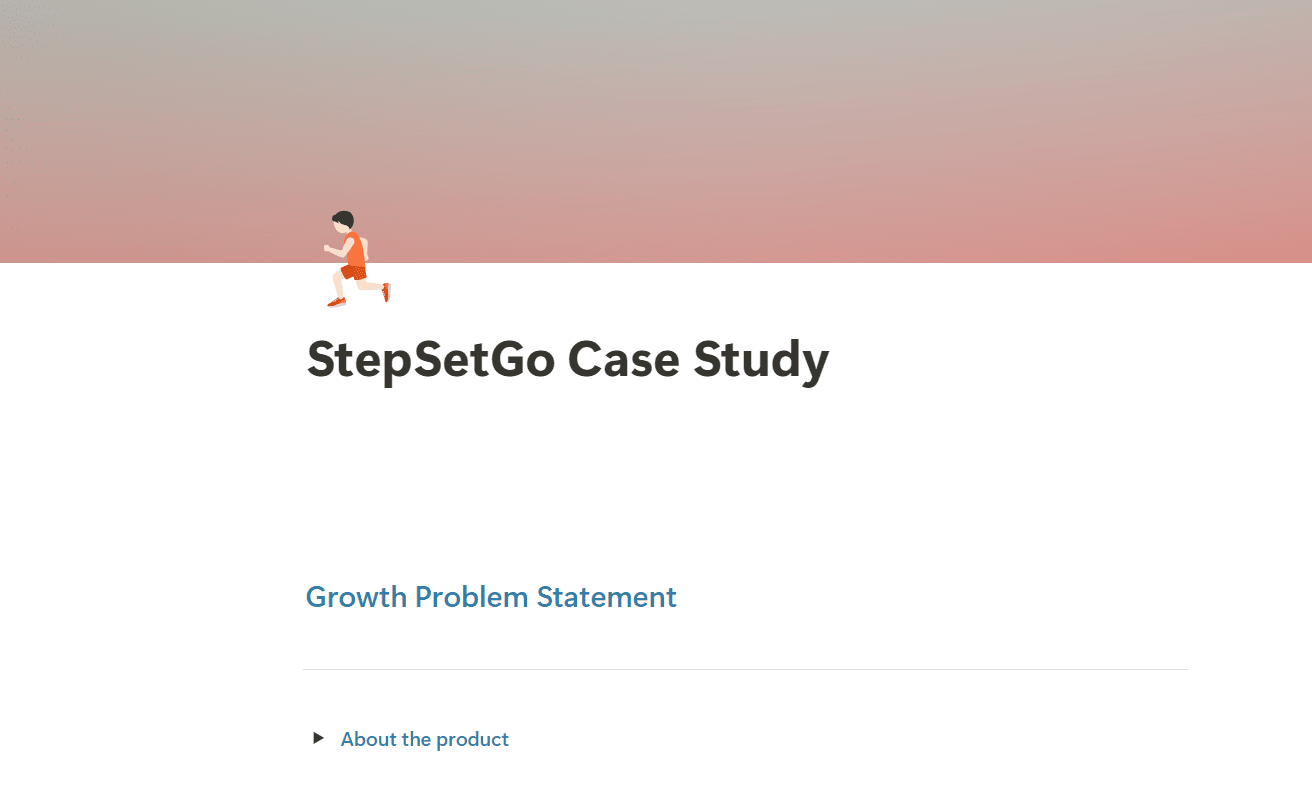
Task: Click the runner icon's orange shoe
Action: pos(336,301)
